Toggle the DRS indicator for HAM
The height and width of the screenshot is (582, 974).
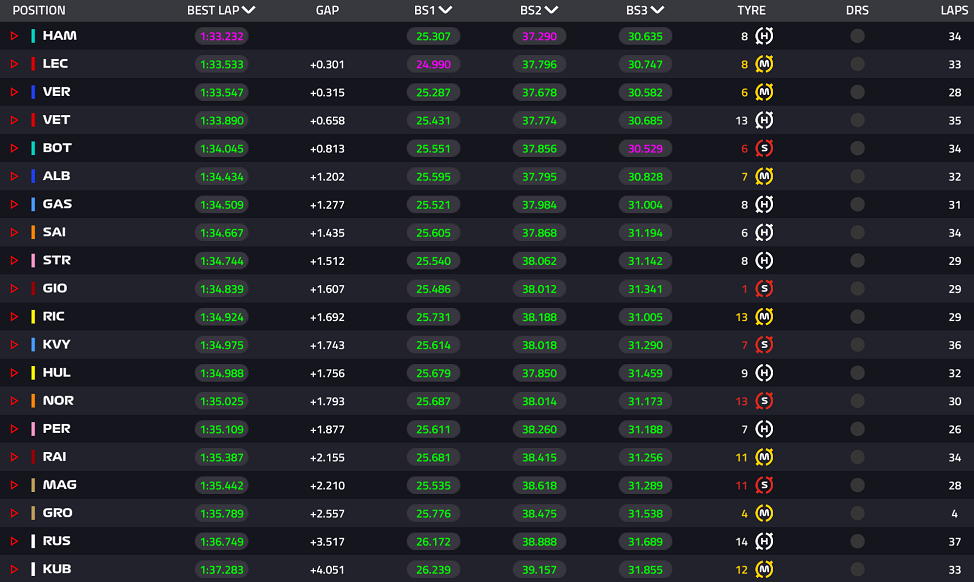coord(857,36)
